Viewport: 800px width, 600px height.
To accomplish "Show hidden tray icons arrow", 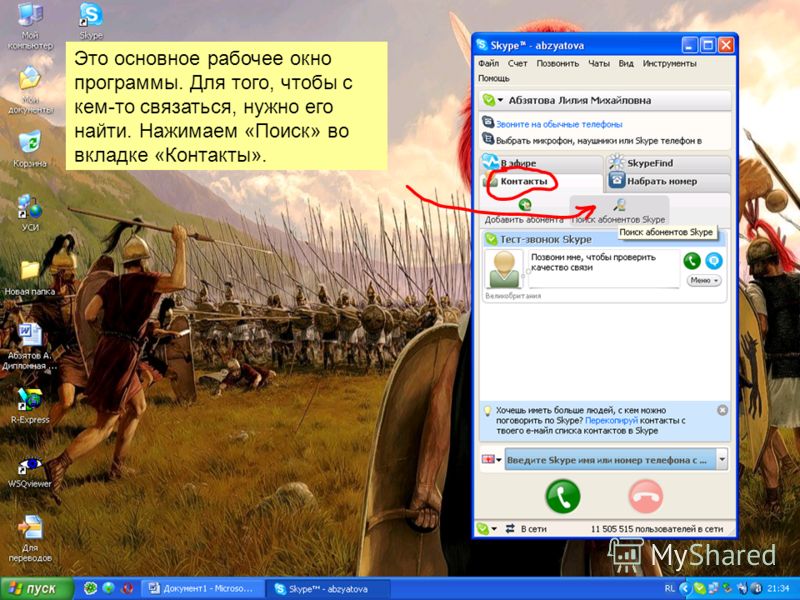I will click(x=685, y=588).
